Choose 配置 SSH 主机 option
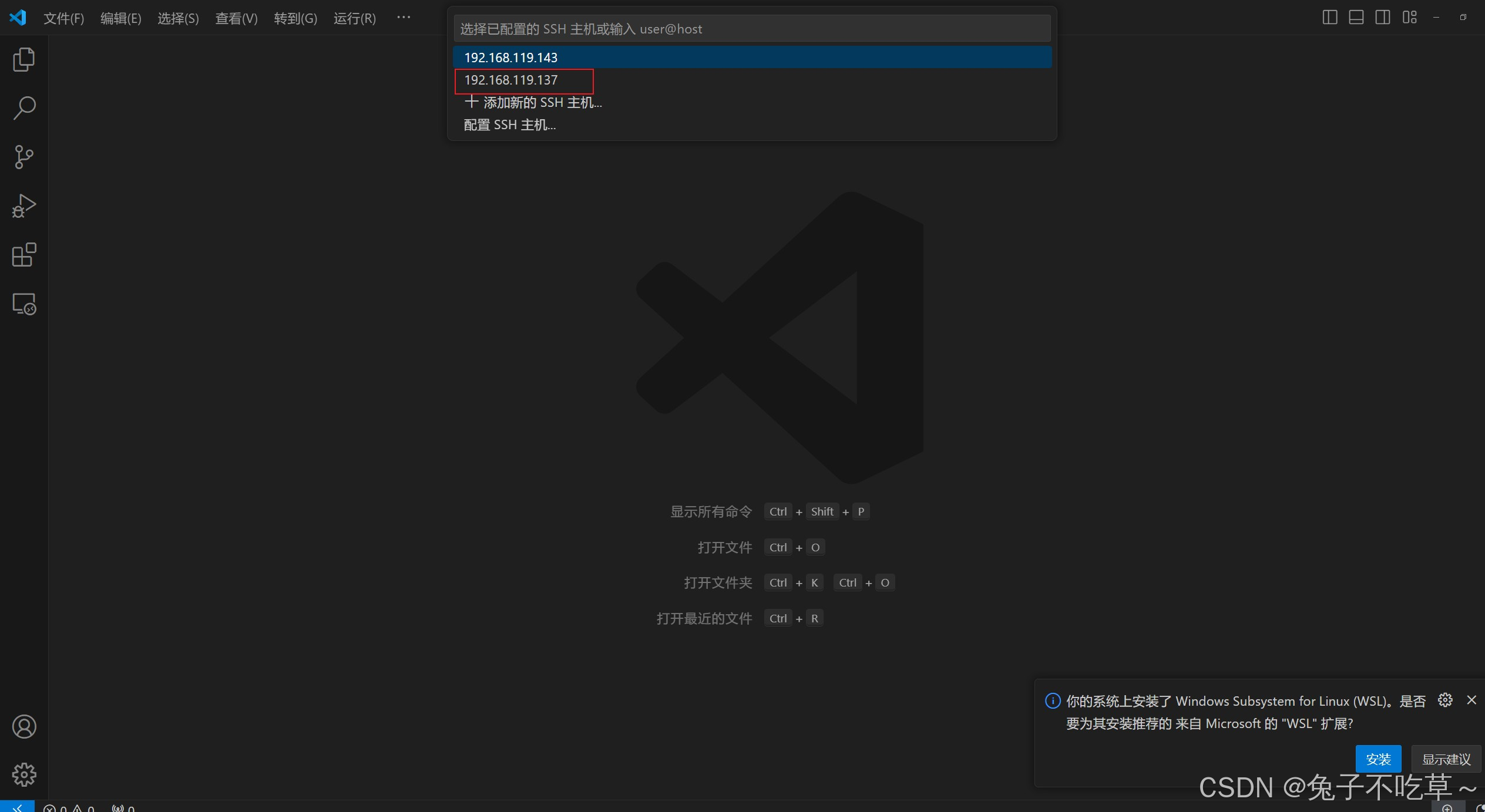 tap(752, 124)
